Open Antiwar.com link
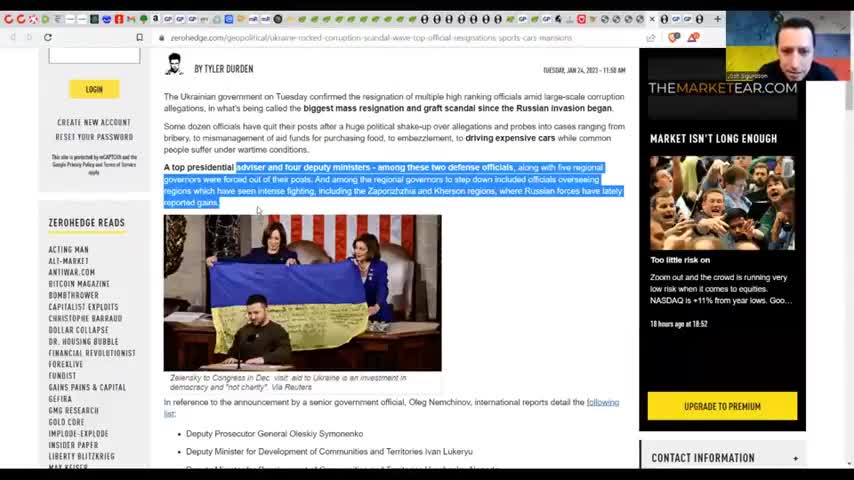Viewport: 854px width, 480px height. coord(72,272)
